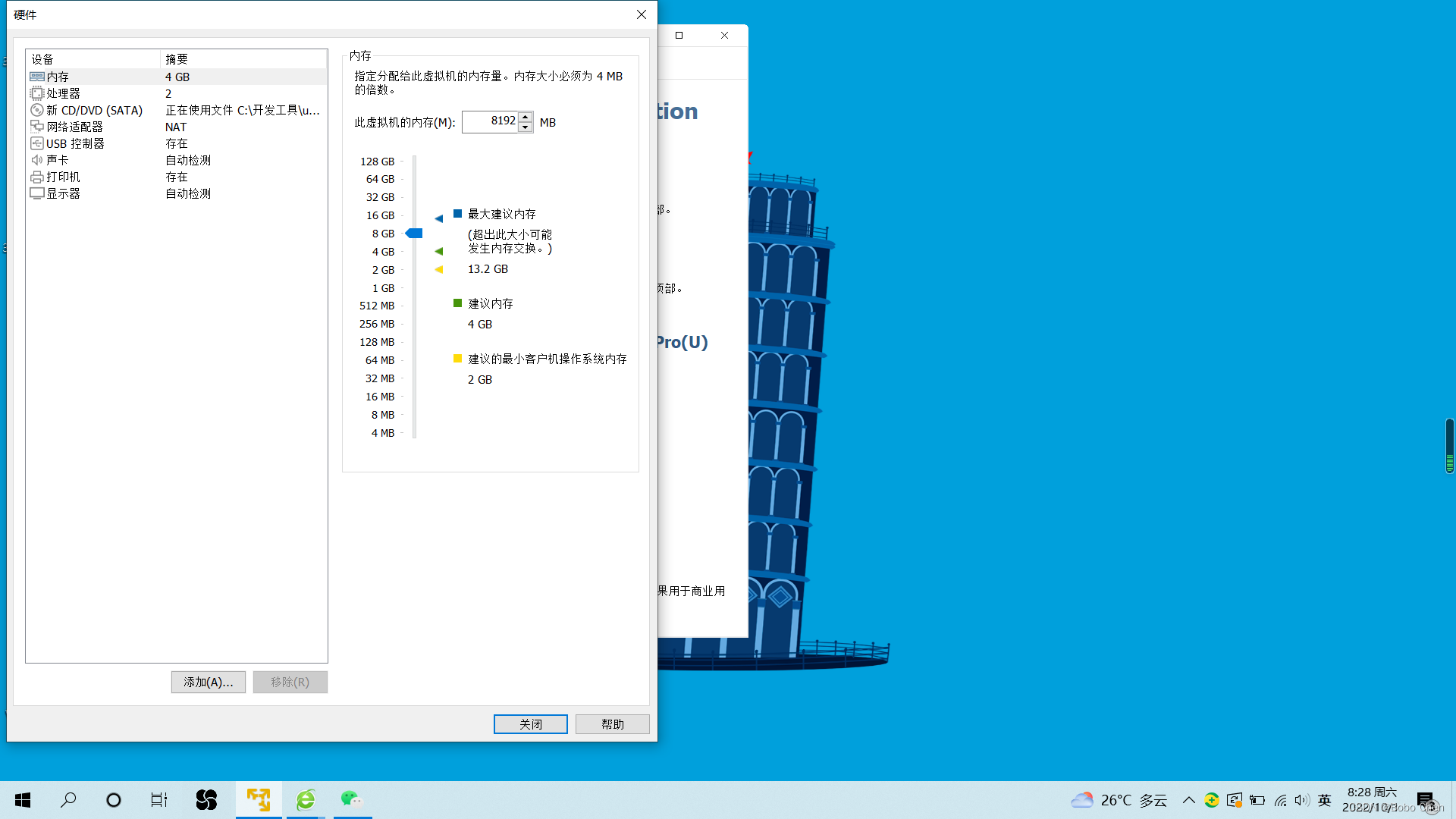The image size is (1456, 819).
Task: Click the 添加(A)... add button
Action: (x=208, y=682)
